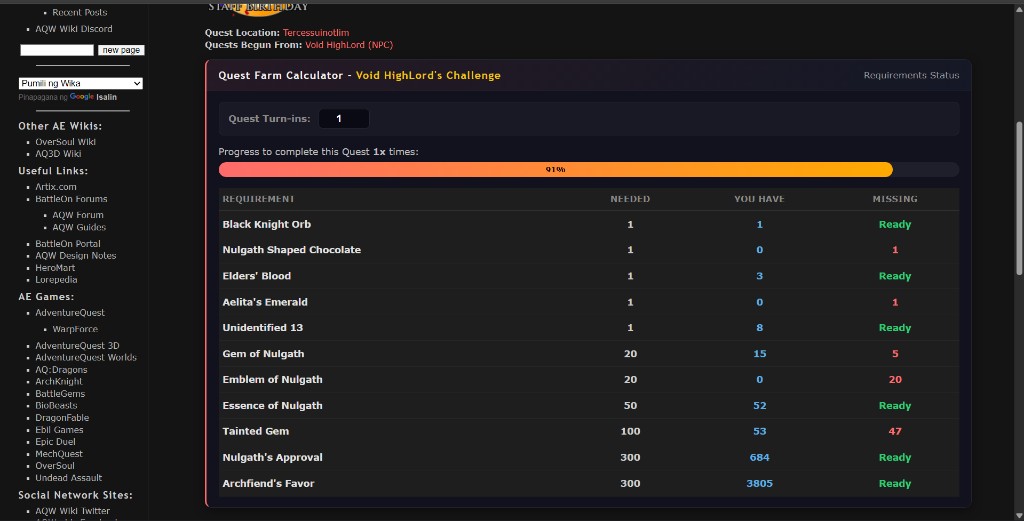Click the 20 missing value for Emblem of Nulgath
Viewport: 1024px width, 521px height.
point(895,379)
